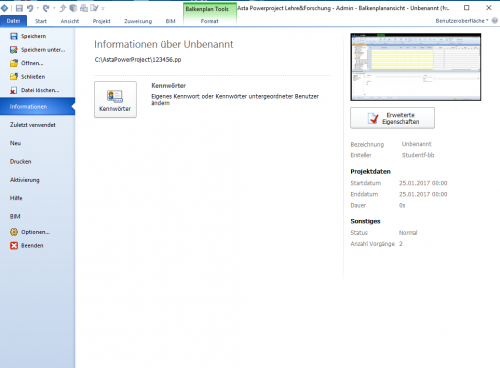The height and width of the screenshot is (368, 500).
Task: Click the red Beenden exit icon
Action: click(14, 246)
